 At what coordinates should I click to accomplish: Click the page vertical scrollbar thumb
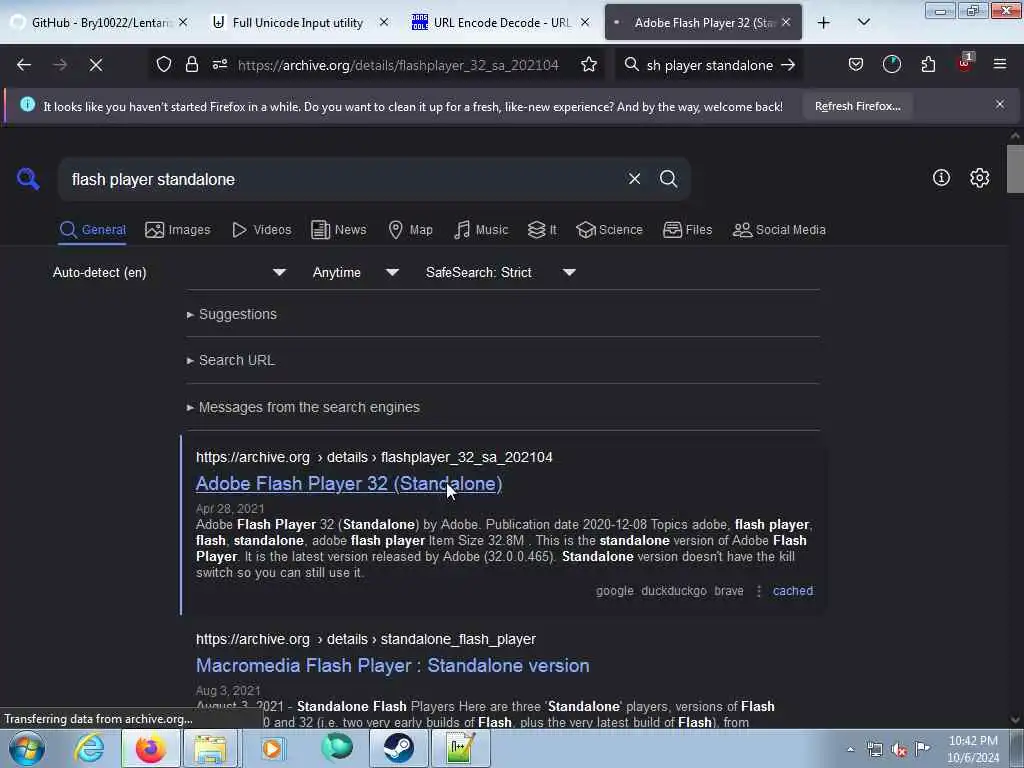click(x=1014, y=169)
